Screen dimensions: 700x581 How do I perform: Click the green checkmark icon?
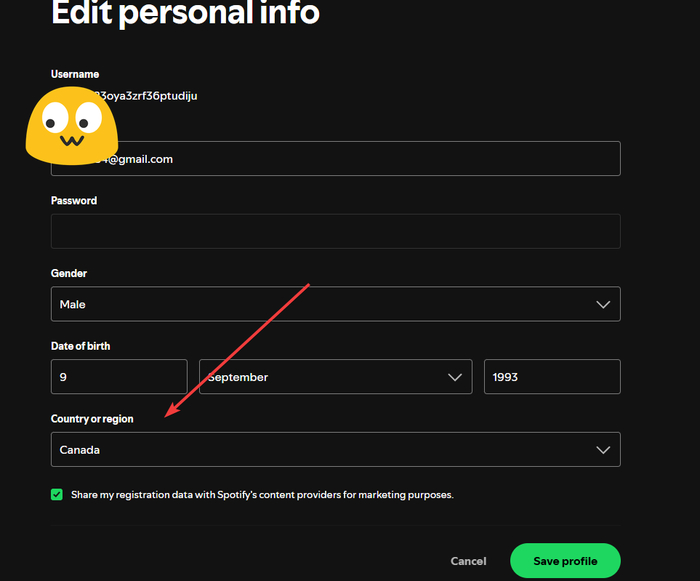(x=57, y=495)
